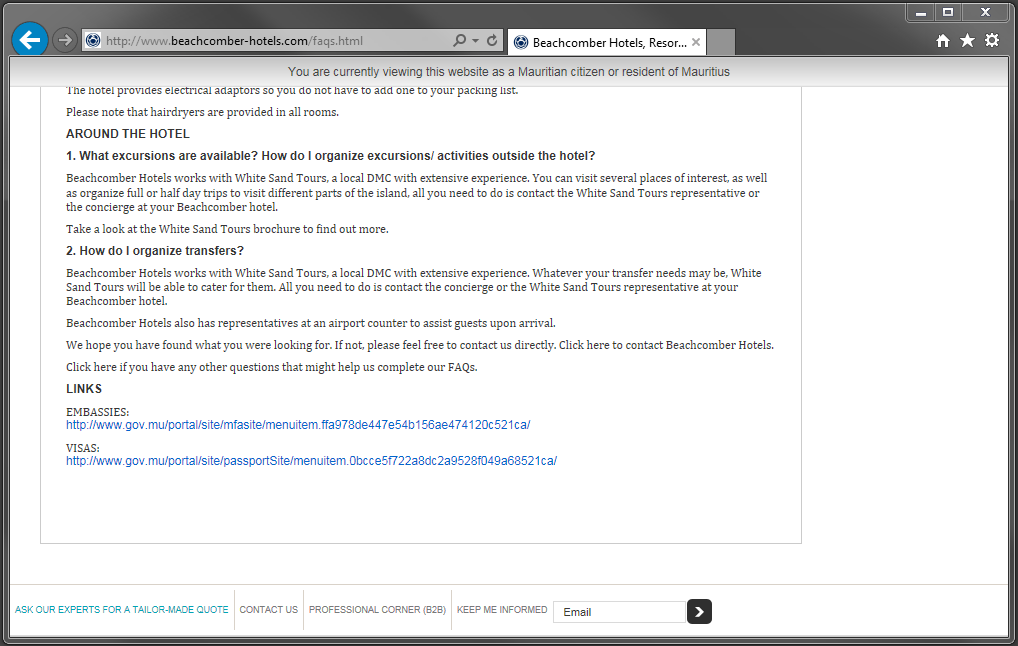Minimize the browser window
This screenshot has height=646, width=1018.
click(921, 12)
